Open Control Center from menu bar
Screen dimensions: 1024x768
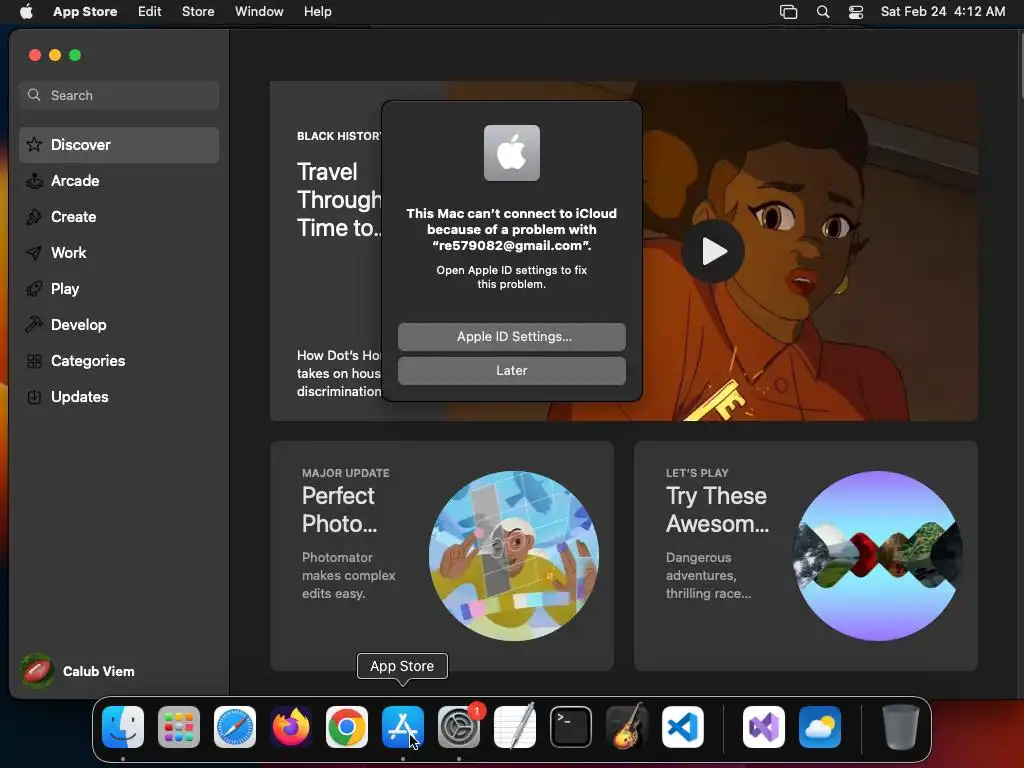(x=856, y=12)
